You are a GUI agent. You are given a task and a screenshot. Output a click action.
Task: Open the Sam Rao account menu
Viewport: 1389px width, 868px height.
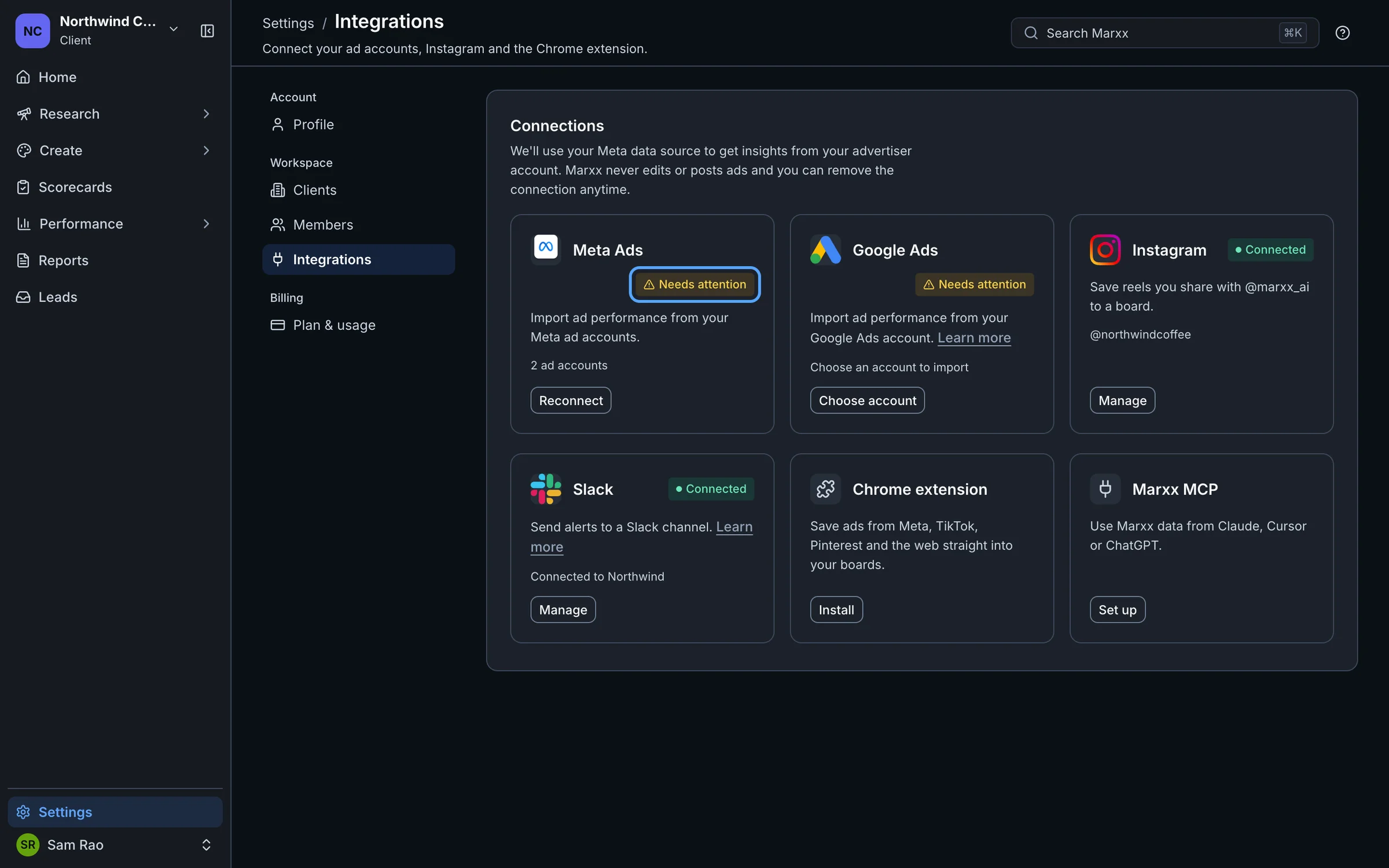[115, 844]
